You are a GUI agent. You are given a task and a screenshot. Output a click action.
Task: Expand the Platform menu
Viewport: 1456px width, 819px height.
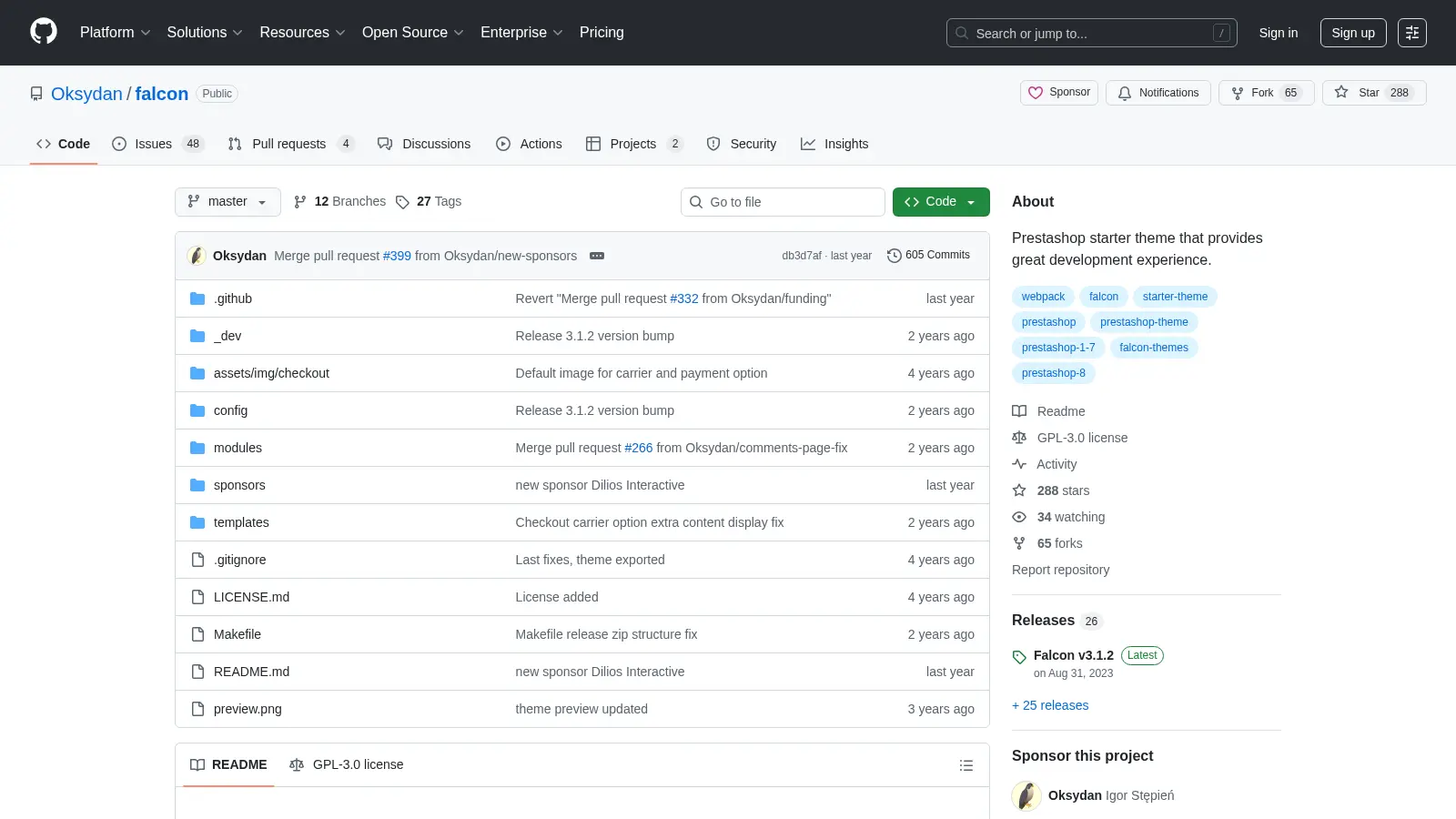(115, 33)
